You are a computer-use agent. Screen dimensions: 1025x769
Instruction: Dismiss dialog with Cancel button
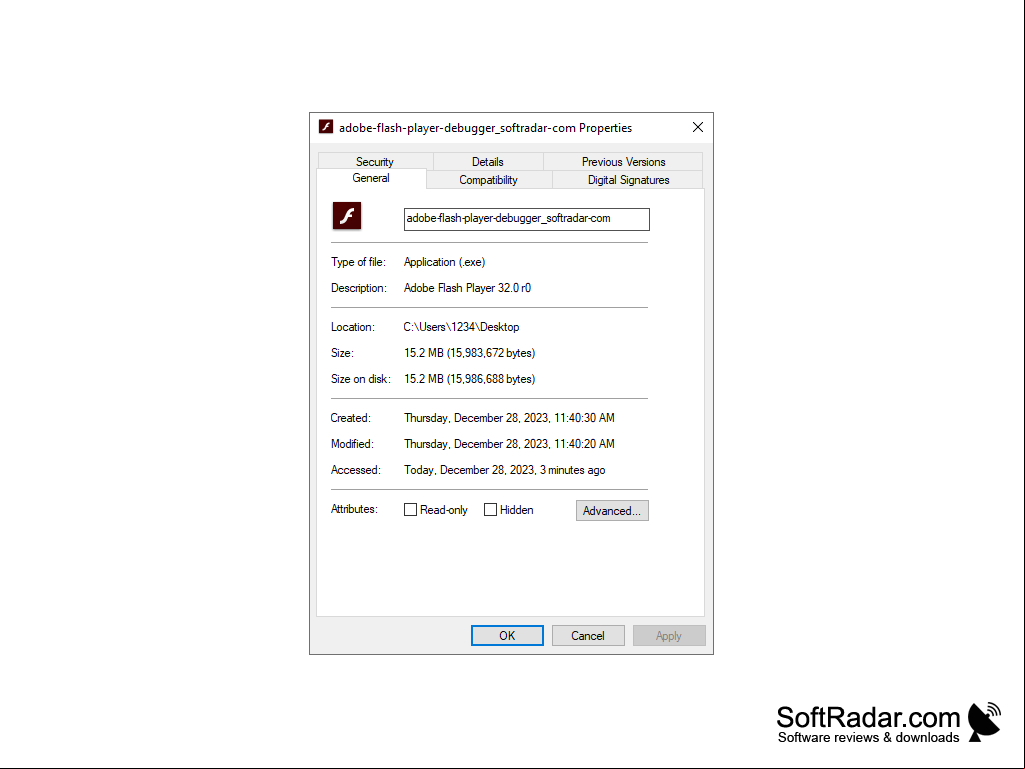click(588, 636)
